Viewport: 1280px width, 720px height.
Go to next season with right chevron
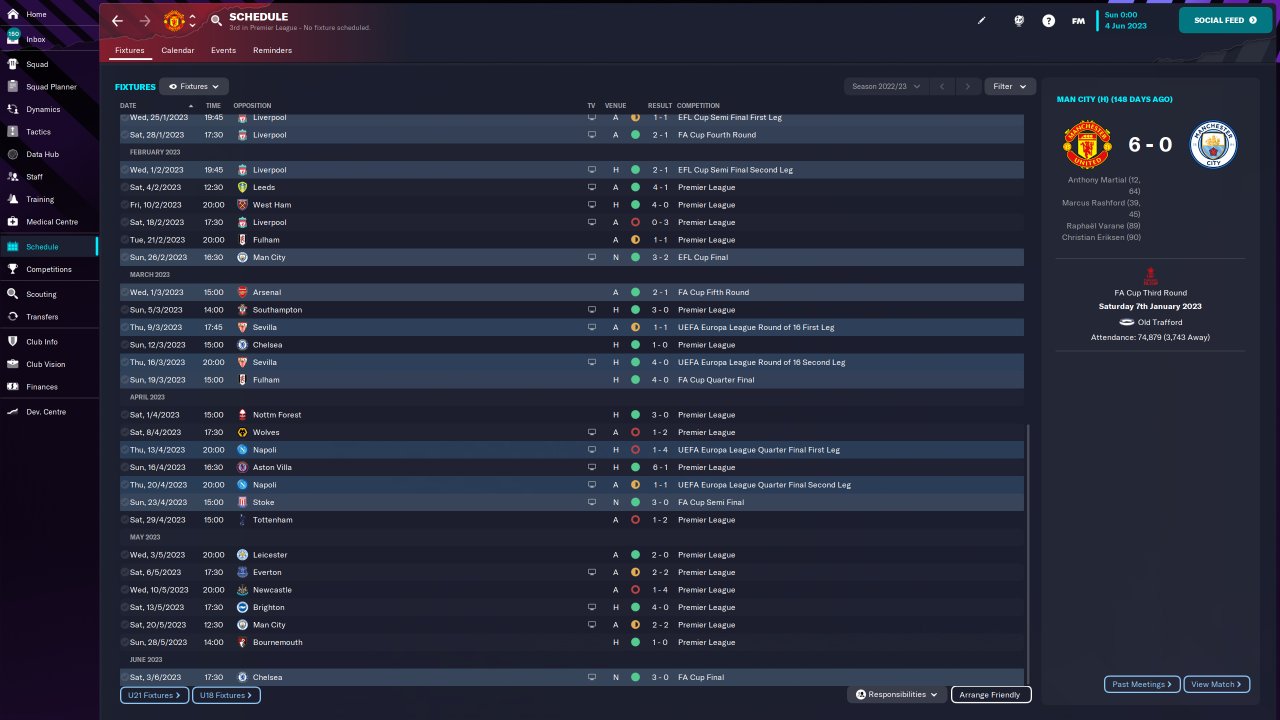coord(967,87)
